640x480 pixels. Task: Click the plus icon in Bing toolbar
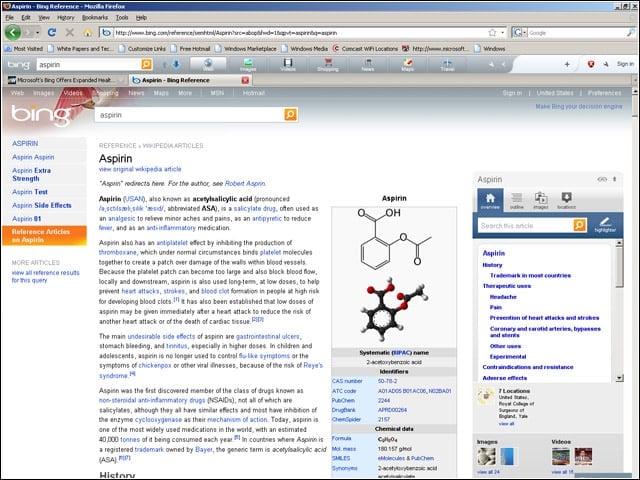[567, 64]
